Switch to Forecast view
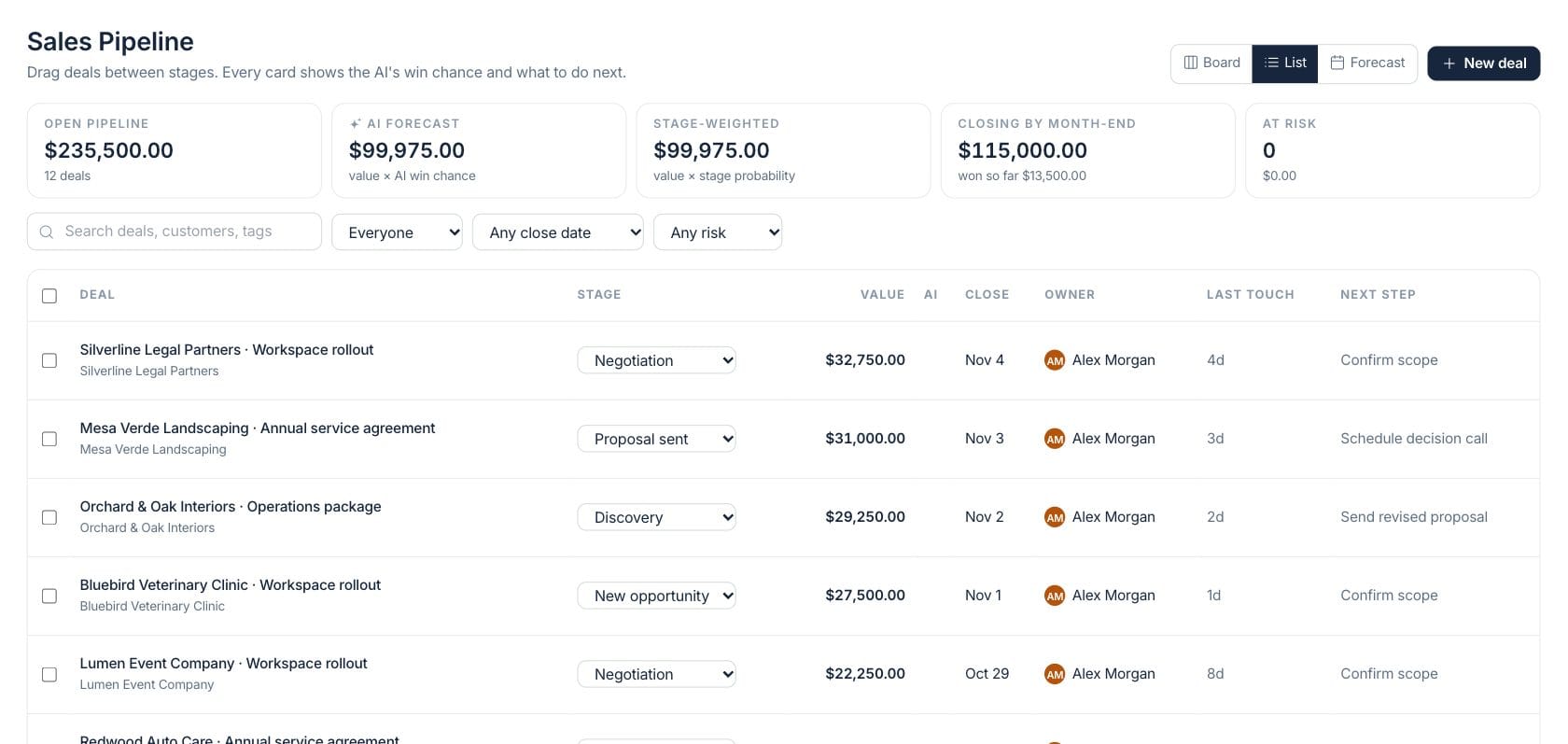The width and height of the screenshot is (1568, 744). (1367, 63)
